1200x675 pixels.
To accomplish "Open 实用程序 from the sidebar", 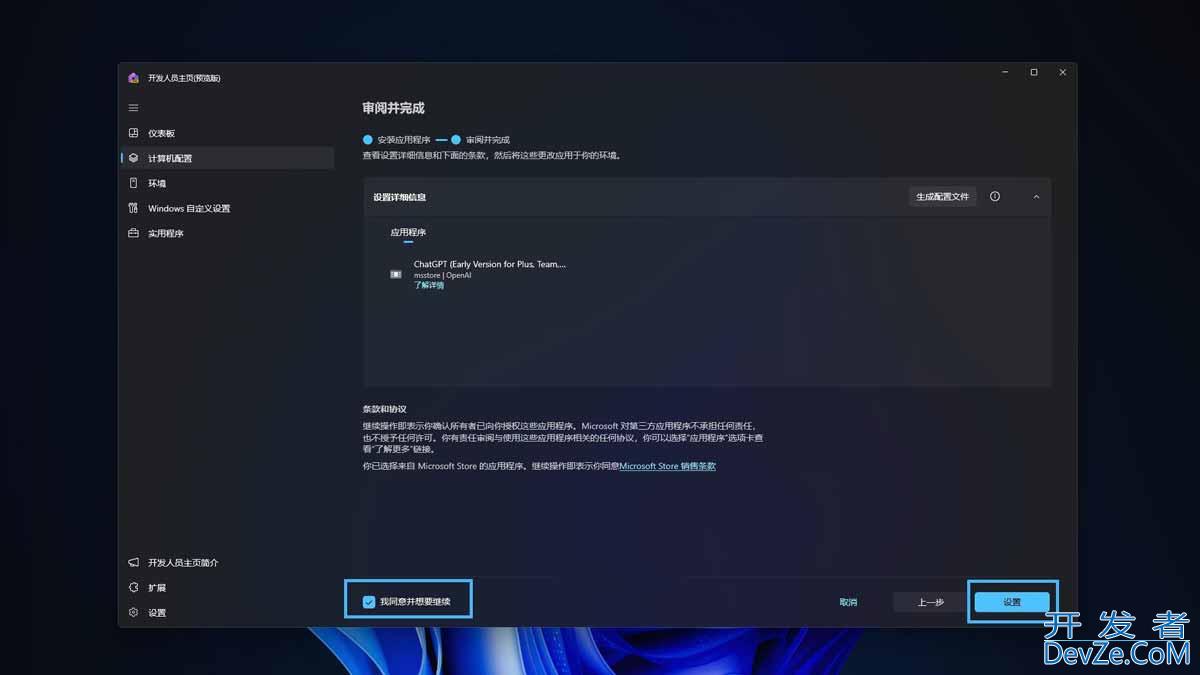I will (227, 233).
